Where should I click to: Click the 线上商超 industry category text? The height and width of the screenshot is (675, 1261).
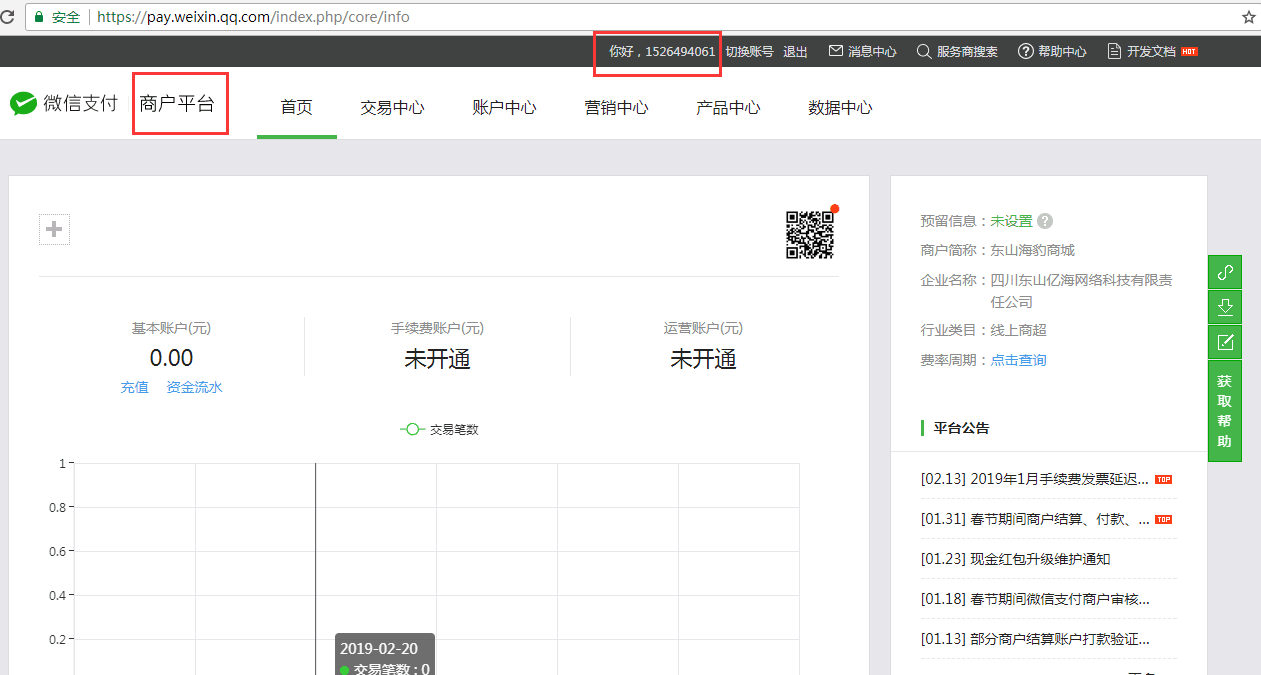[x=1019, y=330]
